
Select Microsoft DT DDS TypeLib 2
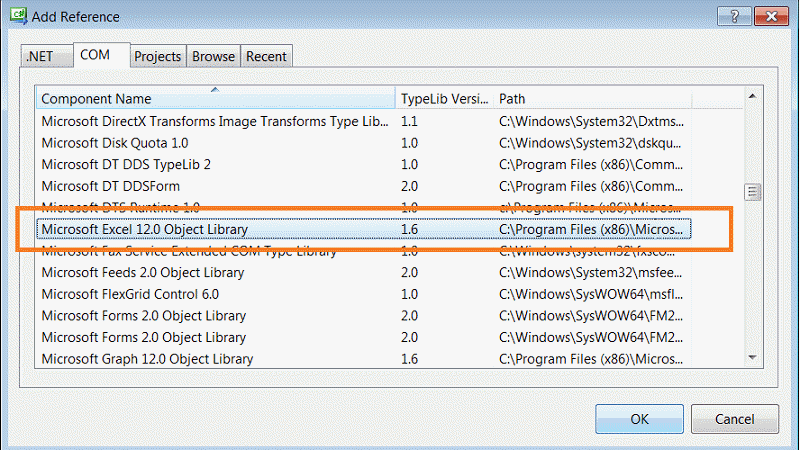(x=364, y=165)
